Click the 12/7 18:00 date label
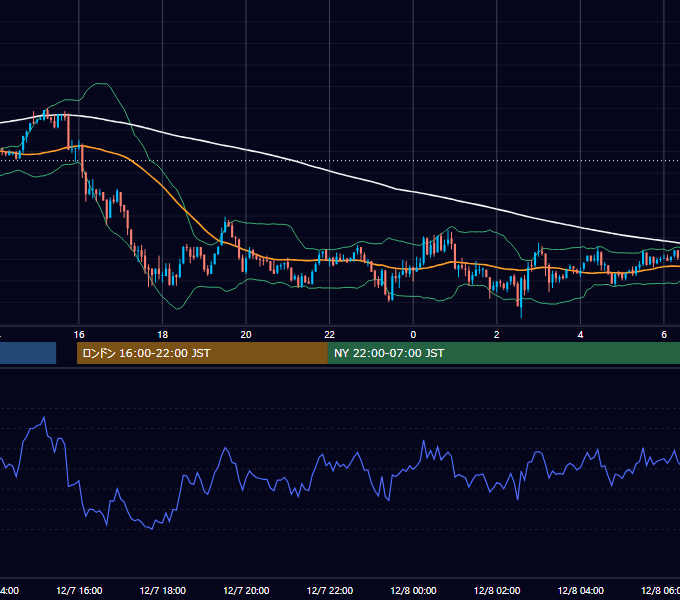 pos(163,591)
